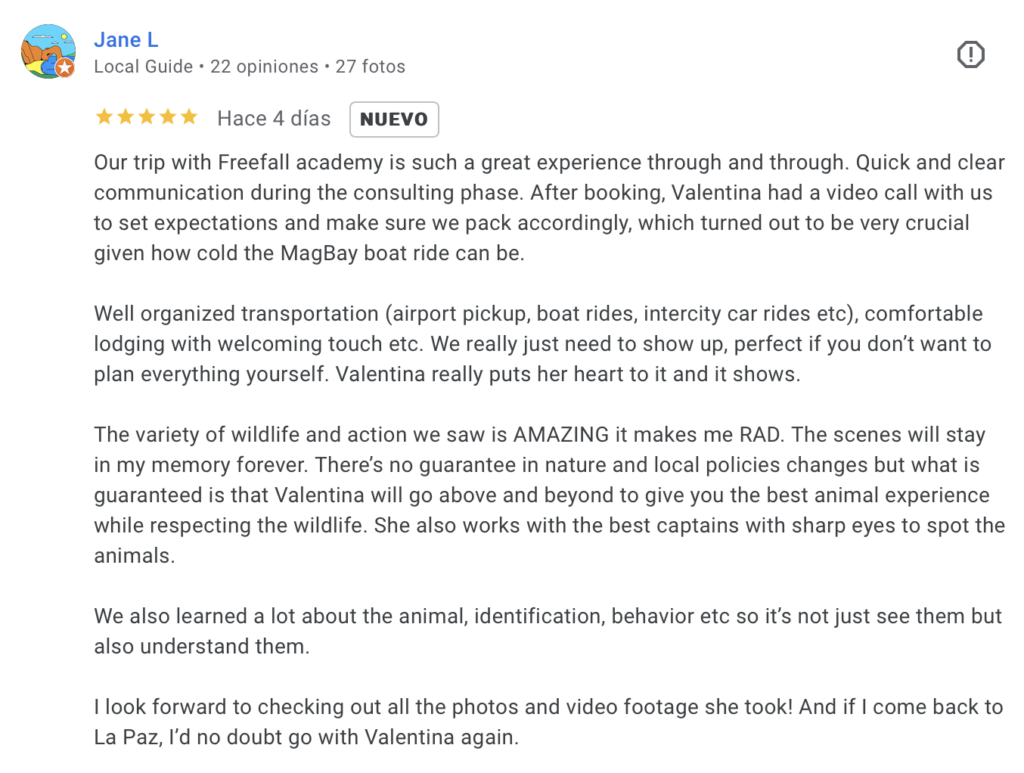Click the NUEVO badge

click(x=394, y=119)
